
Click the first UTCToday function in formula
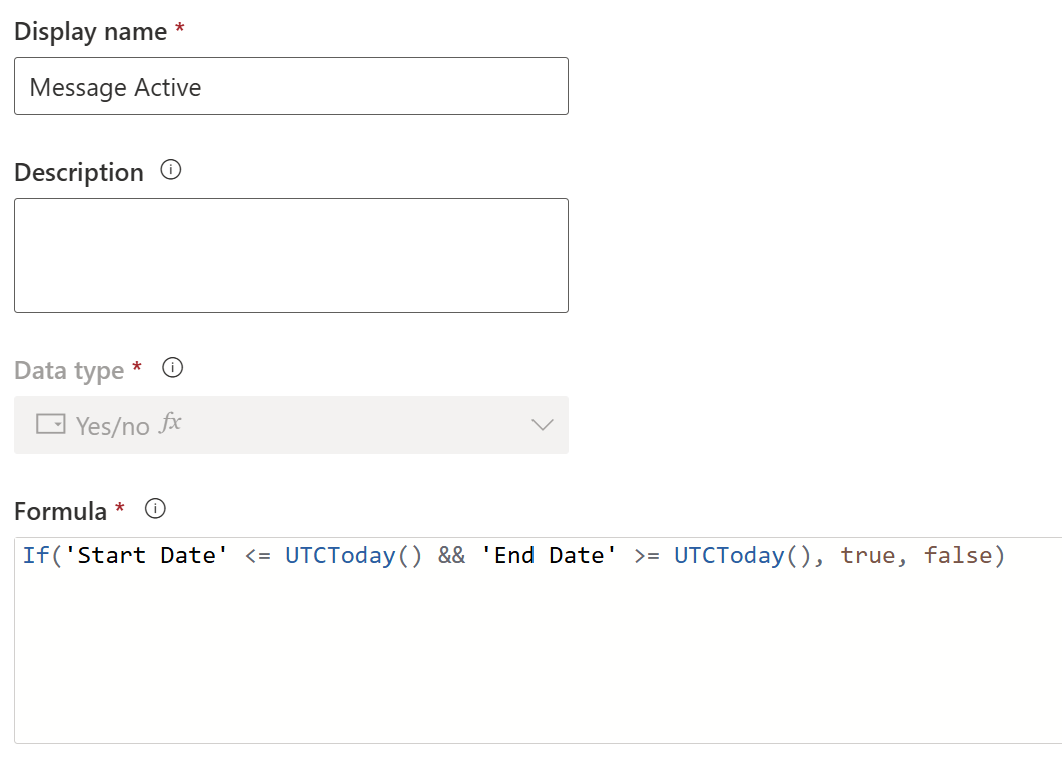pyautogui.click(x=340, y=555)
